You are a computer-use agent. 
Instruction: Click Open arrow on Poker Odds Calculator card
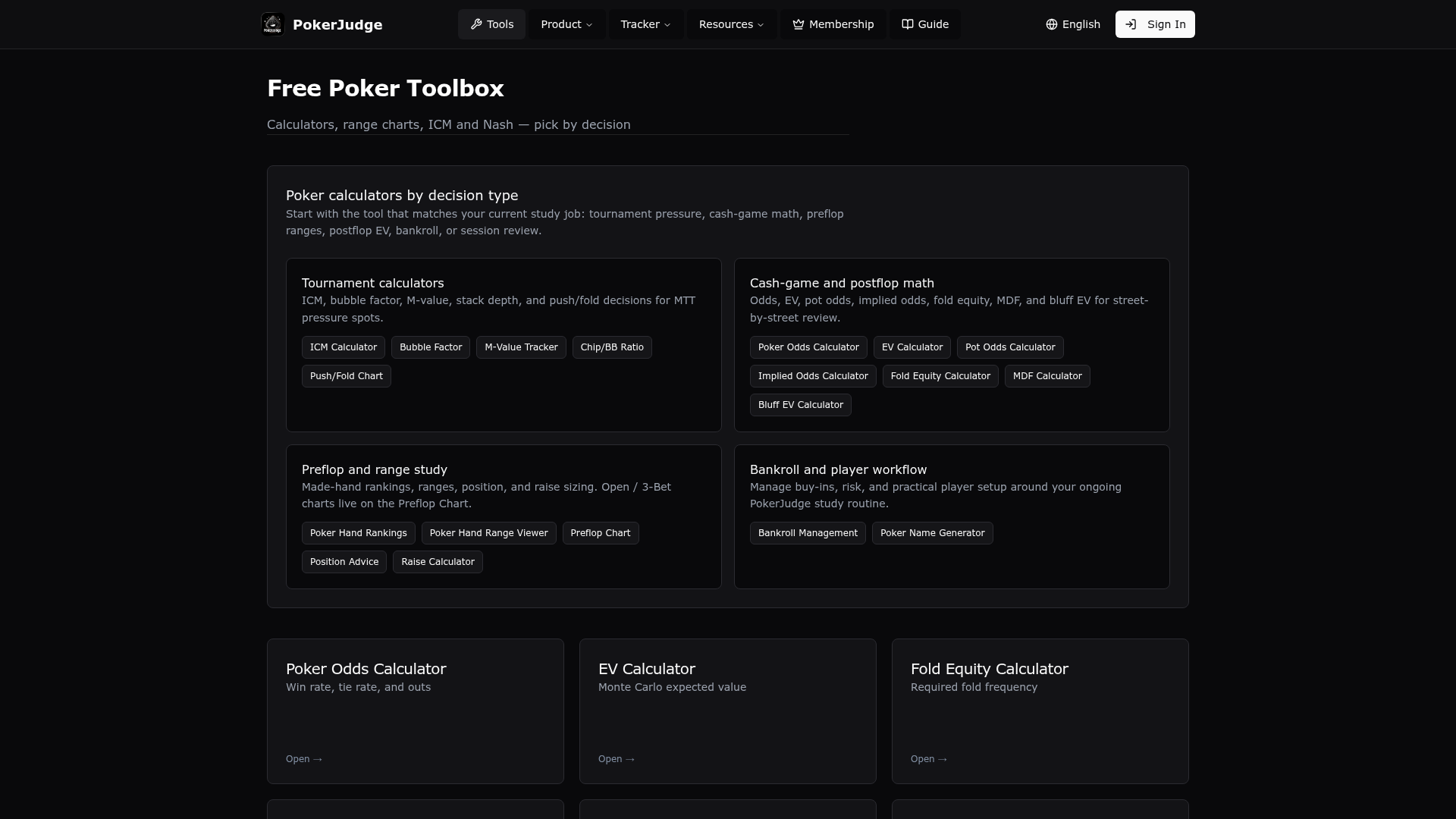[304, 759]
